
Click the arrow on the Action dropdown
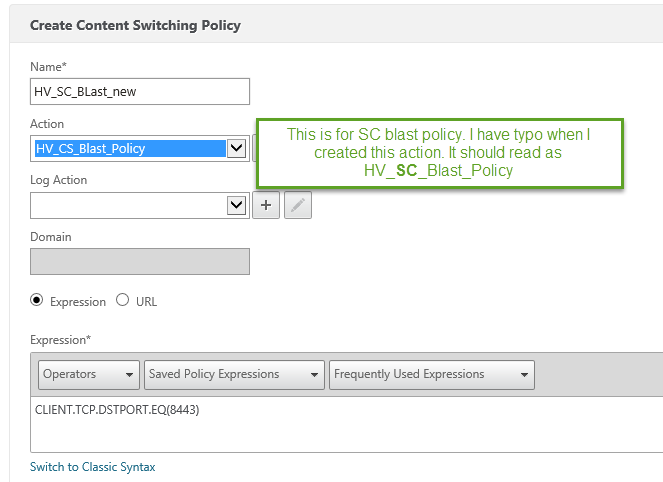coord(237,149)
